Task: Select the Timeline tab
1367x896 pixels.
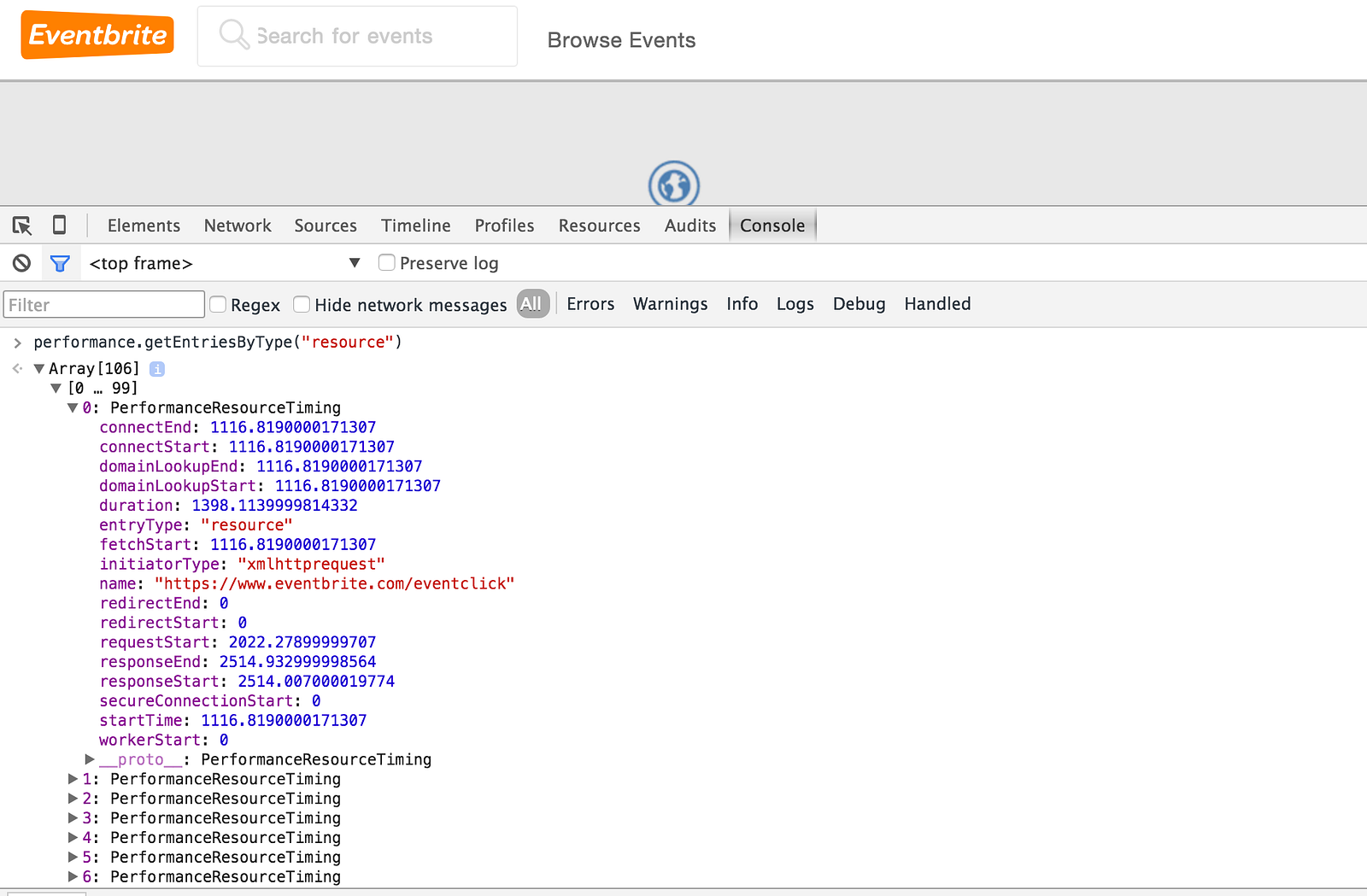Action: click(416, 225)
